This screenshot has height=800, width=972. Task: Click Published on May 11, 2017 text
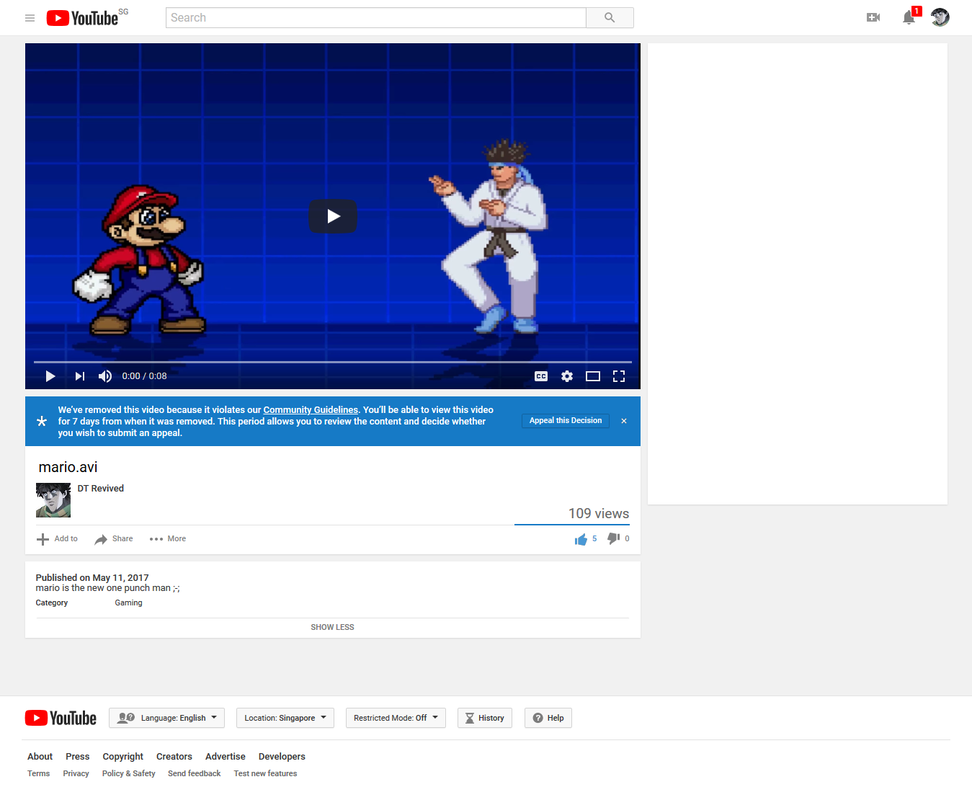(x=92, y=578)
